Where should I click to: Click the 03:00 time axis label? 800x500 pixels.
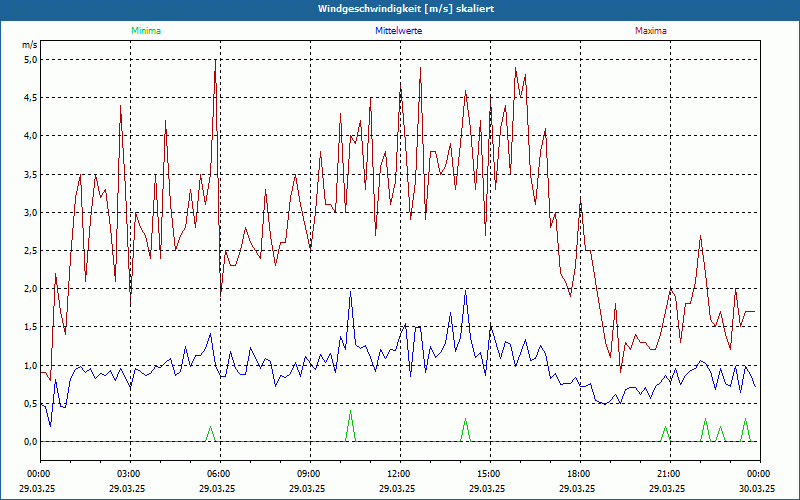click(130, 474)
